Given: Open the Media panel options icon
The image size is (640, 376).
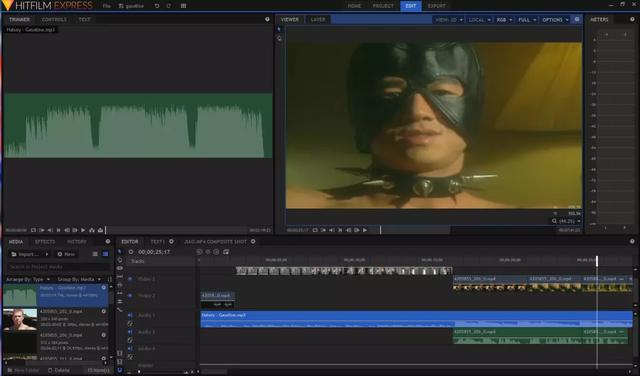Looking at the screenshot, I should point(108,241).
